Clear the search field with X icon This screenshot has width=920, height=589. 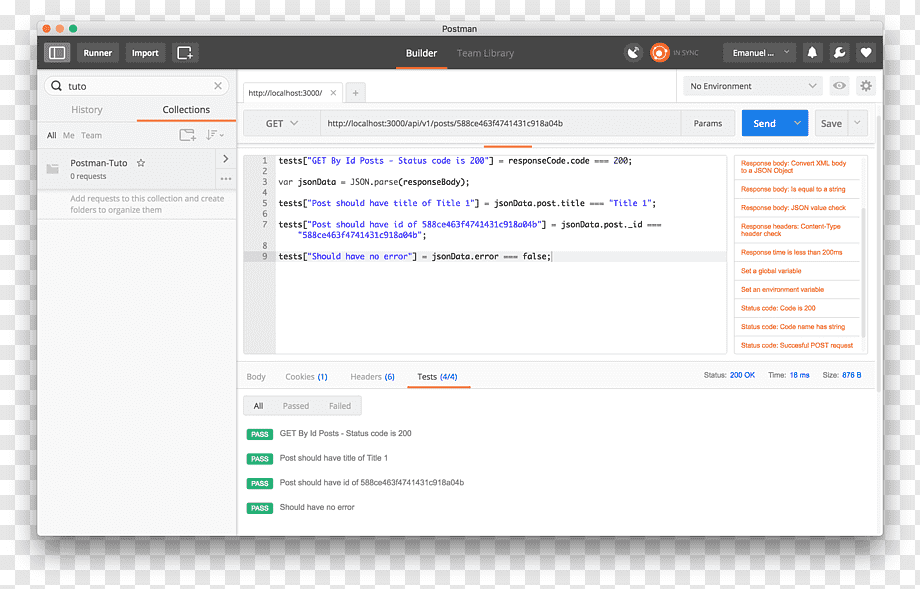tap(218, 86)
